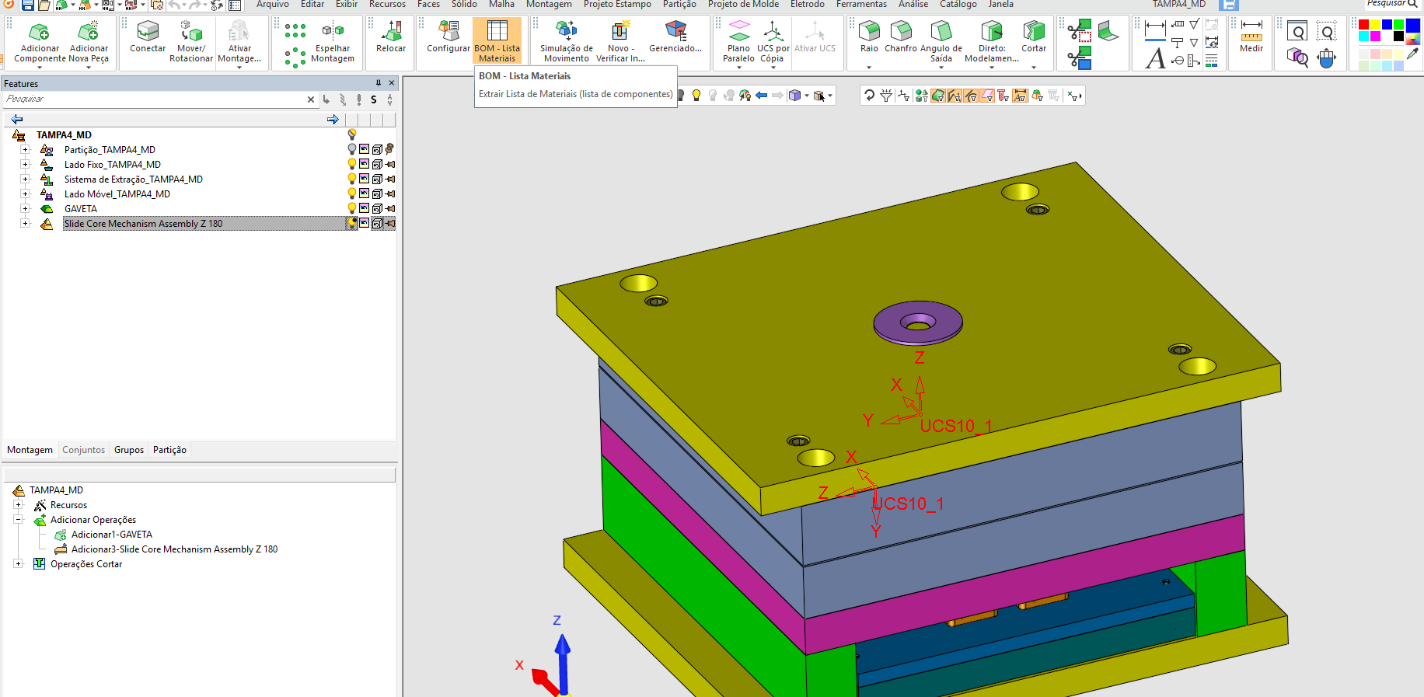The height and width of the screenshot is (697, 1424).
Task: Show the hidden Partição_TAMPA4_MD via its bulb
Action: pos(352,149)
